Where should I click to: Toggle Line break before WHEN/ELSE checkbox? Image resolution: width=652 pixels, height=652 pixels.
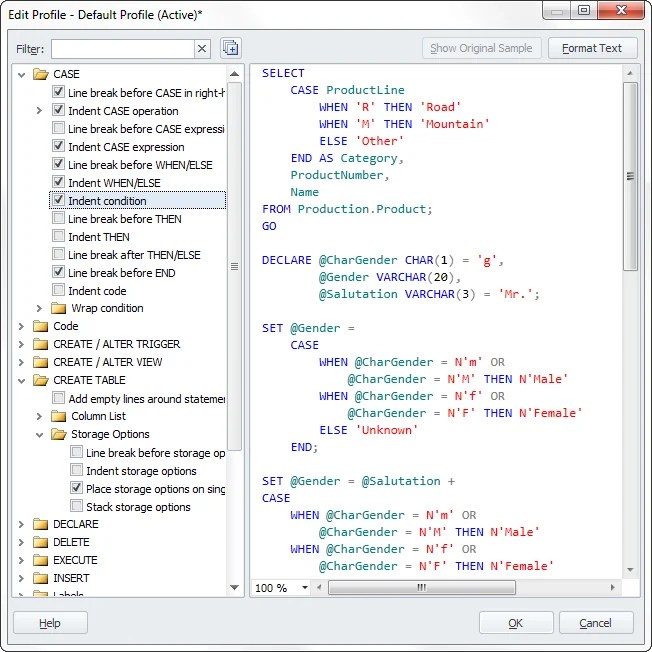point(59,164)
